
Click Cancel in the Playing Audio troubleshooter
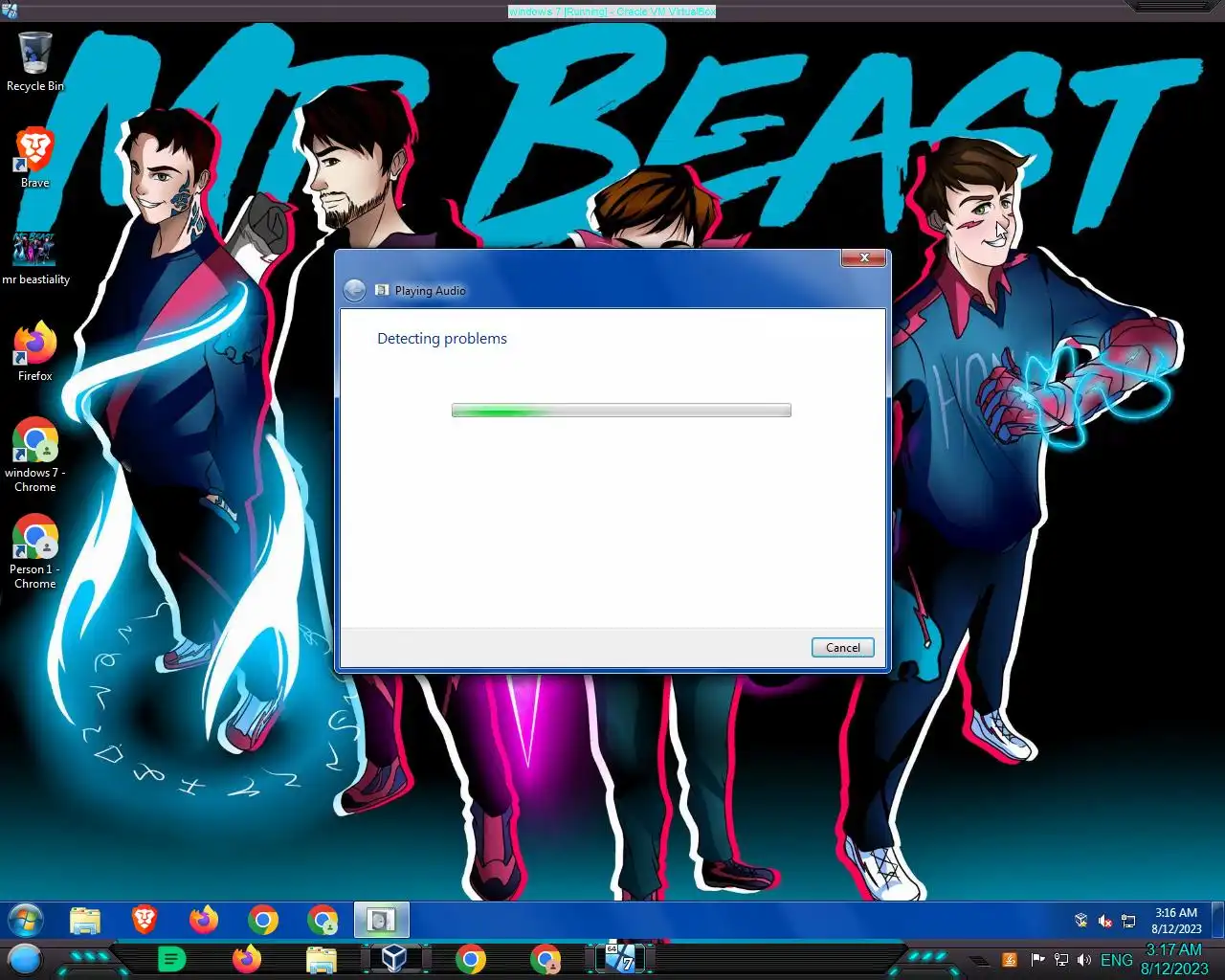point(842,648)
